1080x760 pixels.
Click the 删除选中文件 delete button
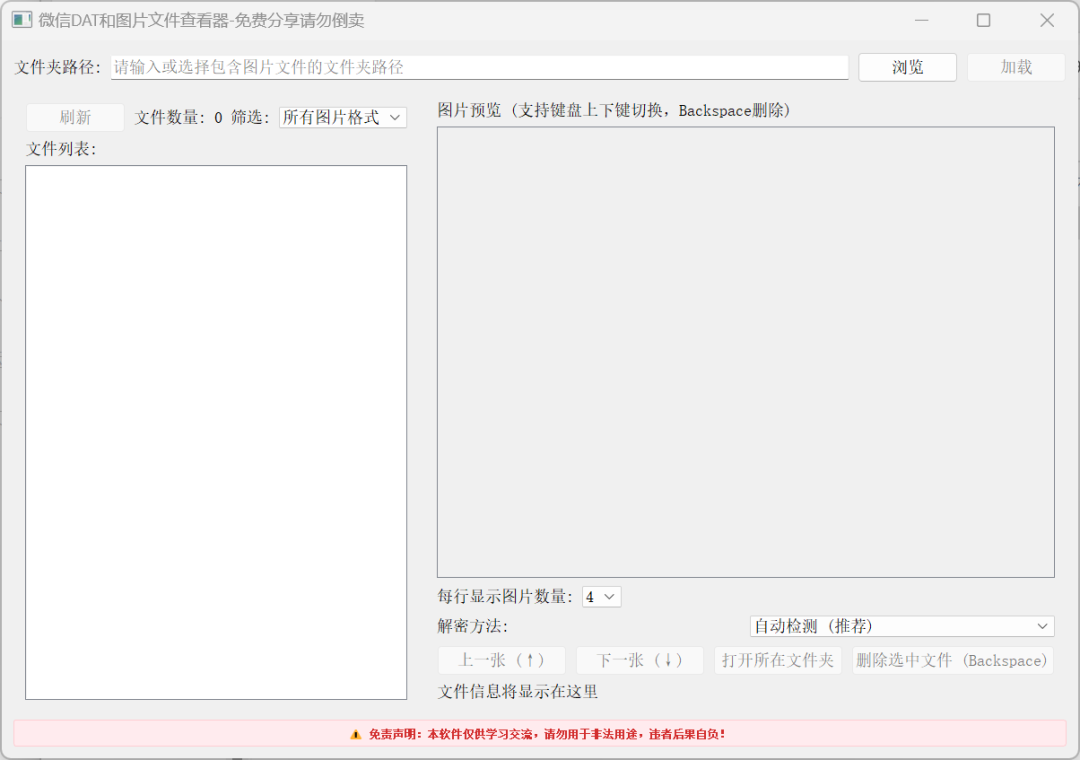[x=951, y=659]
